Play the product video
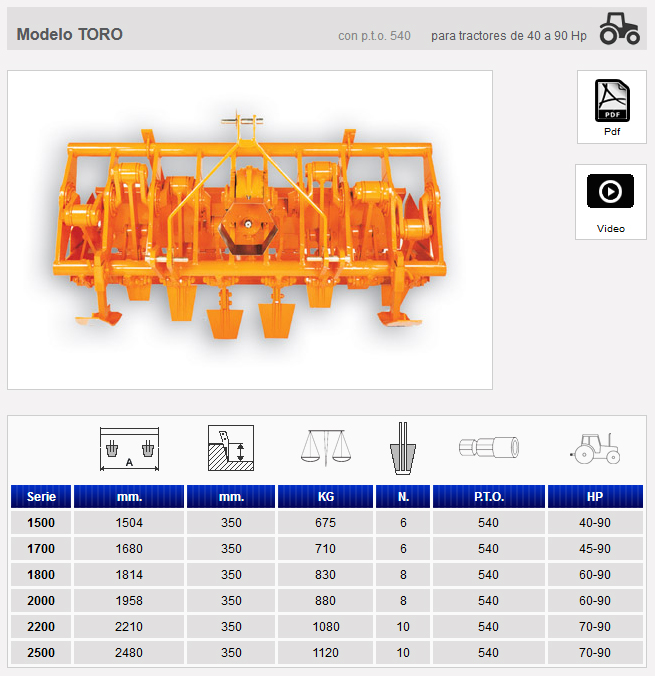655x676 pixels. coord(610,191)
